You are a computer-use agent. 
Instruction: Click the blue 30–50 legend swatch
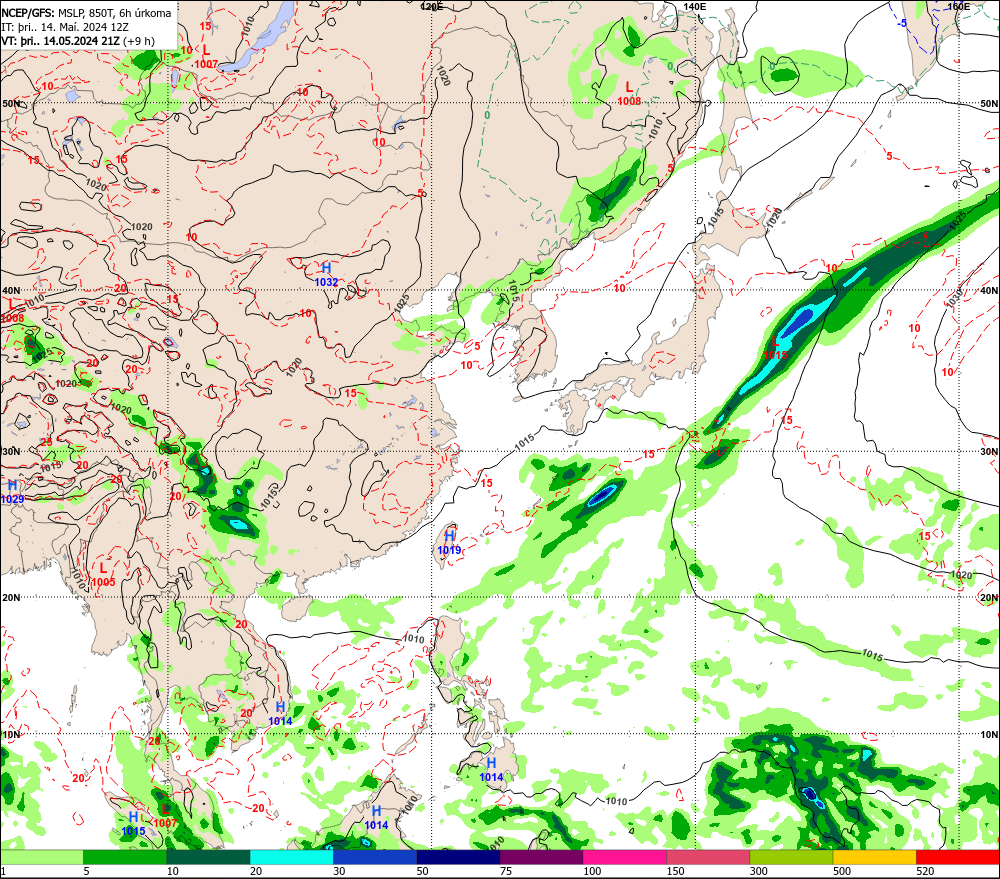(x=375, y=857)
